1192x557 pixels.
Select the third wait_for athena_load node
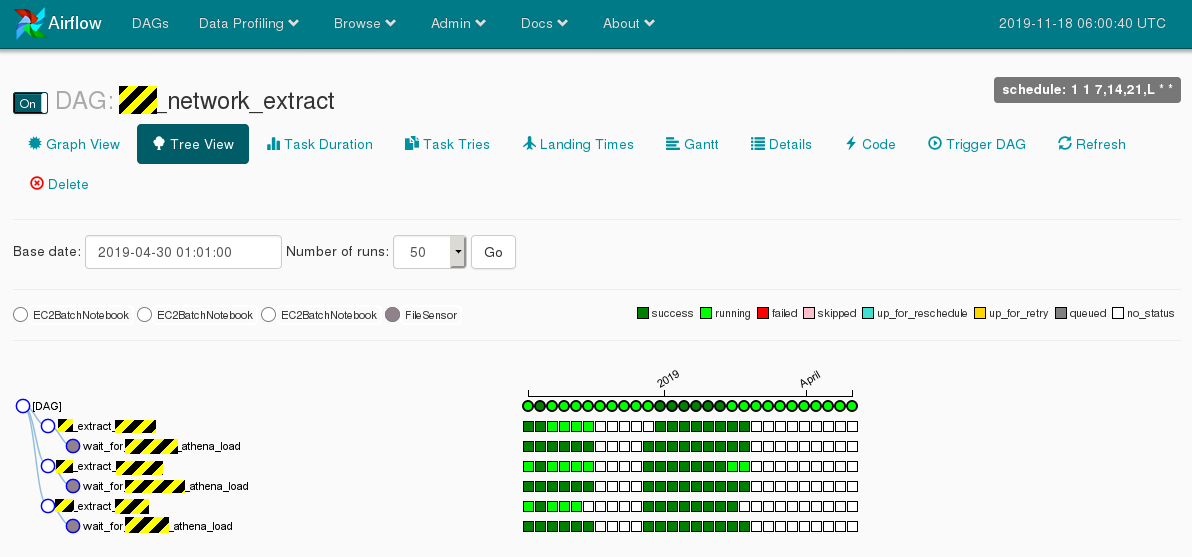[x=73, y=526]
